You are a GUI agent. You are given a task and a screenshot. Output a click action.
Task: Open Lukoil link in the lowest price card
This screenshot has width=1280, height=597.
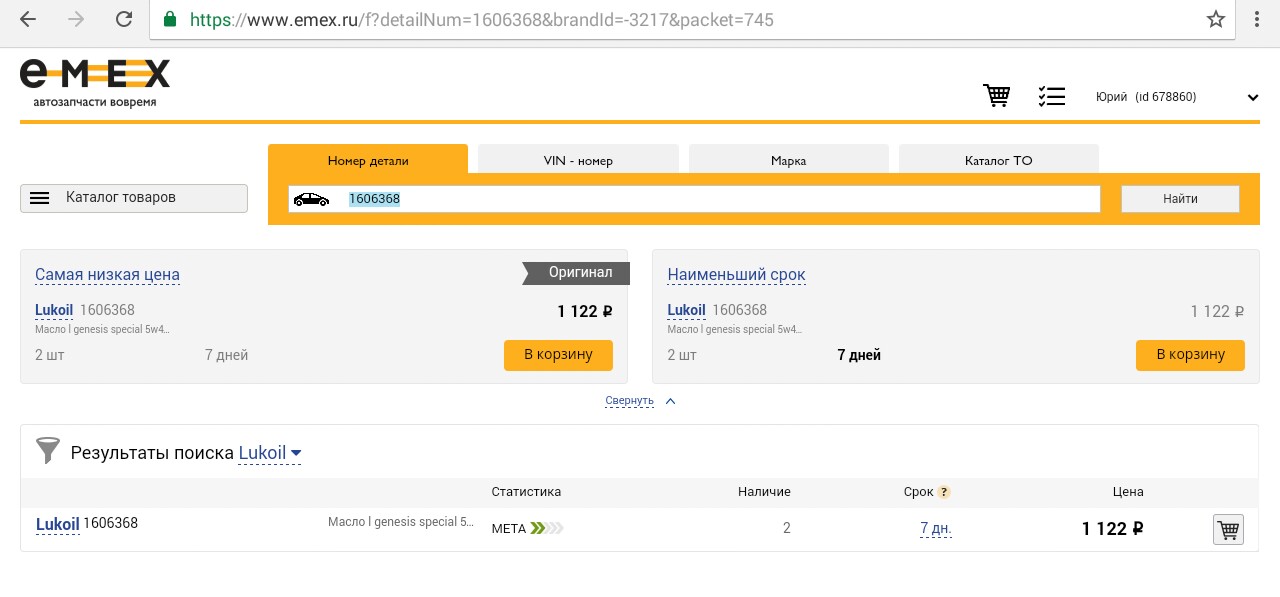click(x=54, y=310)
